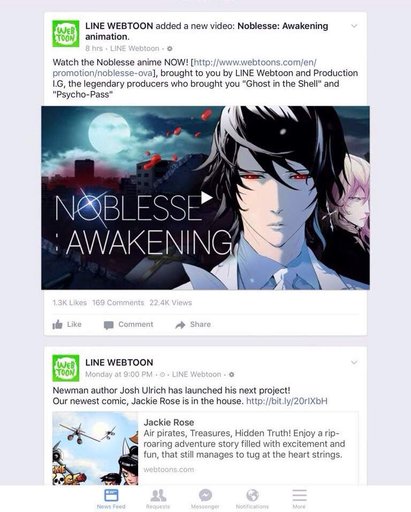Viewport: 411px width, 512px height.
Task: Open the Messenger tab icon
Action: click(205, 495)
